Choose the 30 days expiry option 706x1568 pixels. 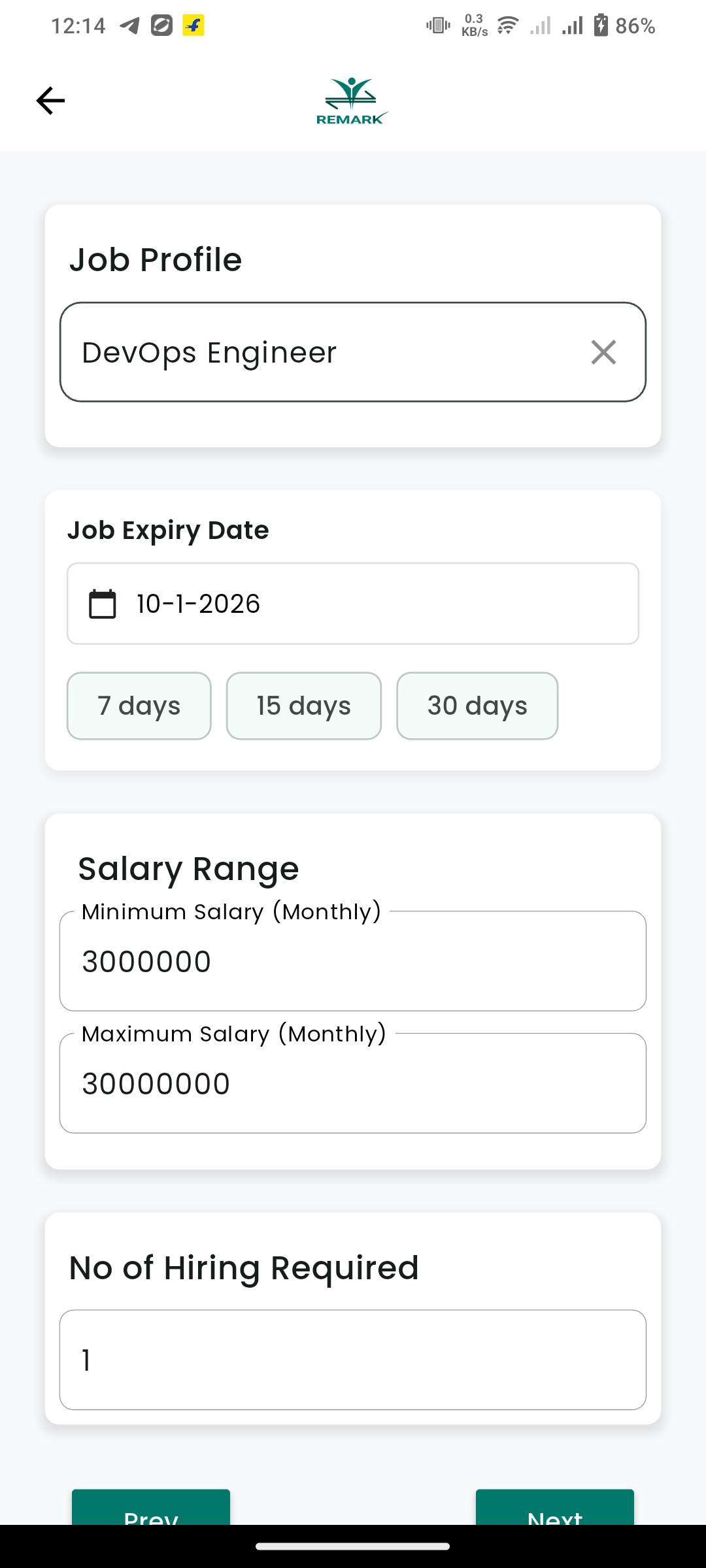point(477,706)
